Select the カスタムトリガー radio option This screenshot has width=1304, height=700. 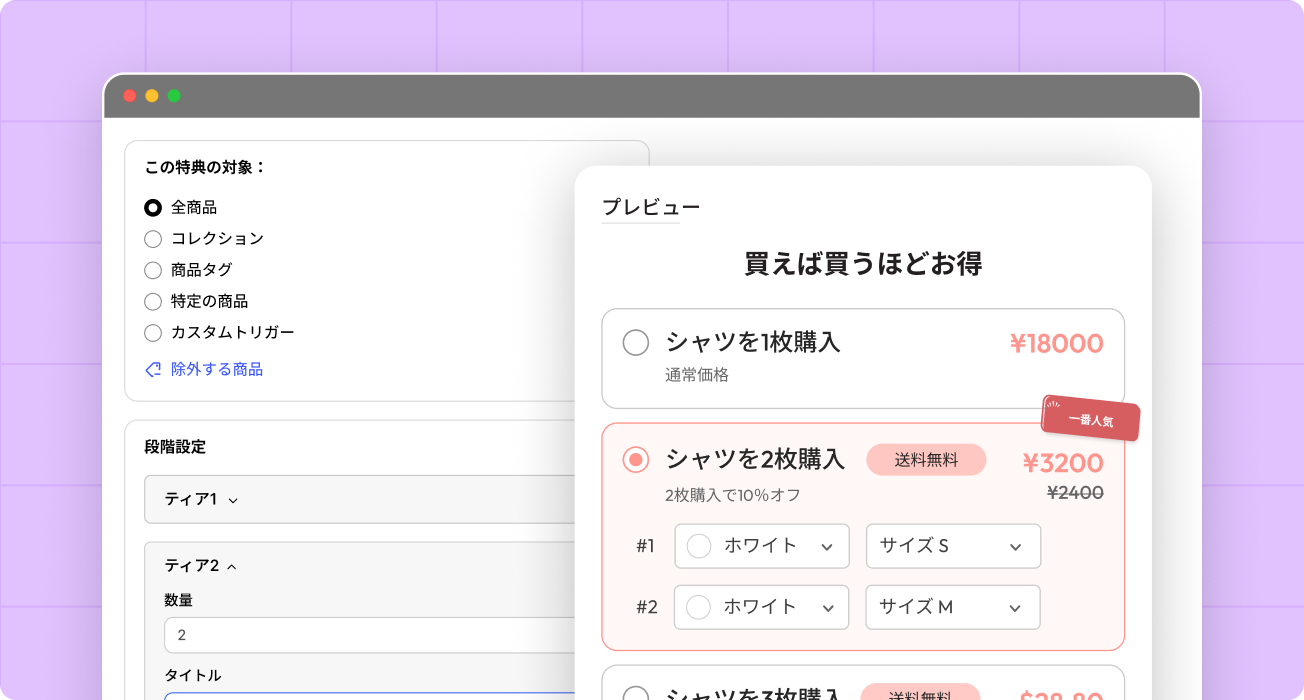tap(153, 333)
